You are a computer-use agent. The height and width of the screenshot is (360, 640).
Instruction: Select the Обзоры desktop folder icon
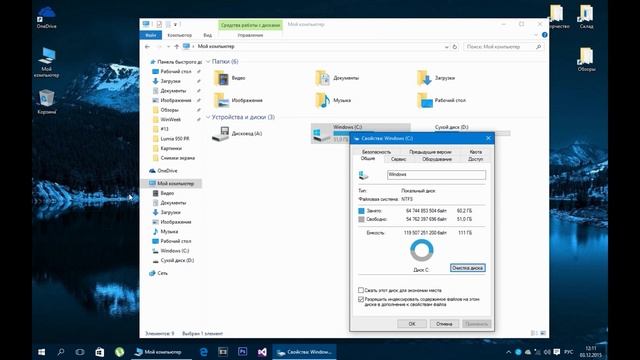(586, 60)
